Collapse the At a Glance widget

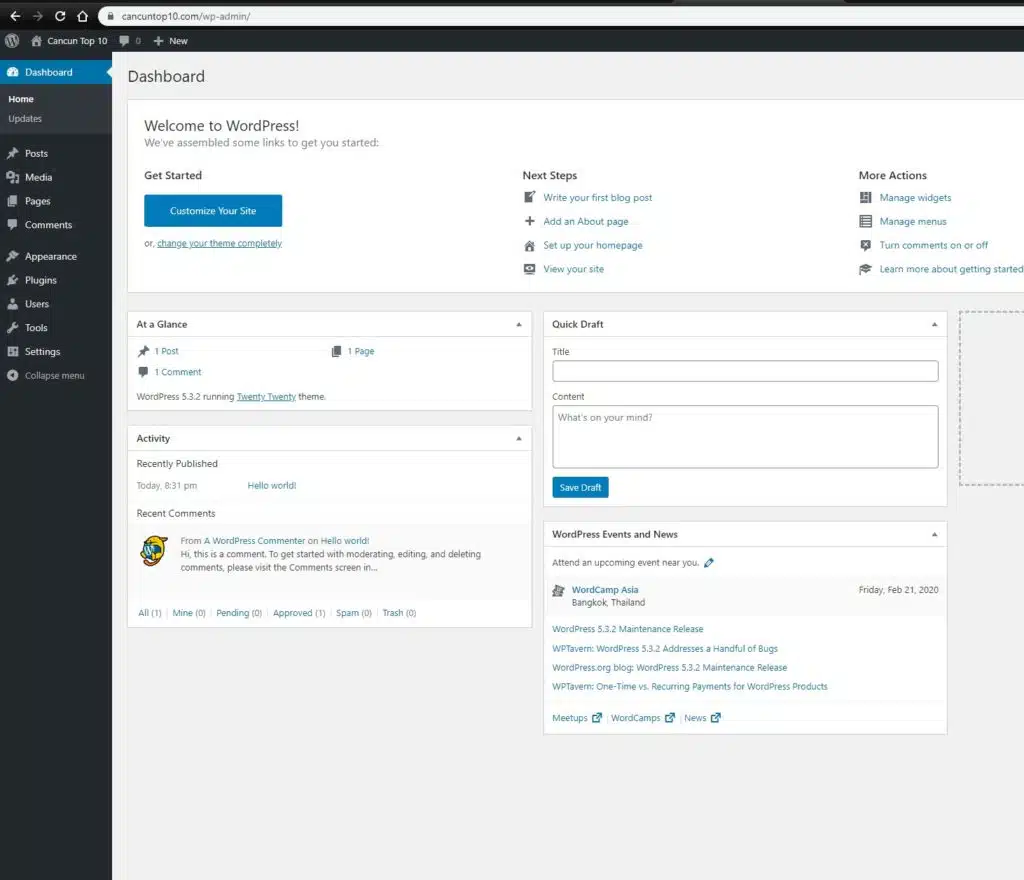(x=519, y=324)
